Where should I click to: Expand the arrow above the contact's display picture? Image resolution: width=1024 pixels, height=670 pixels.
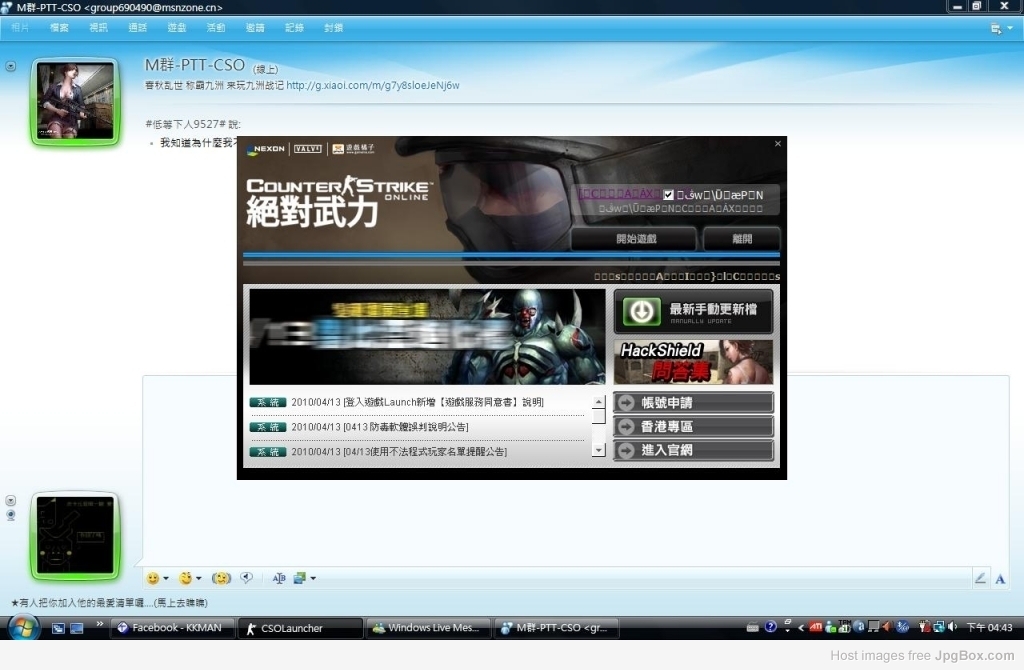[x=11, y=67]
